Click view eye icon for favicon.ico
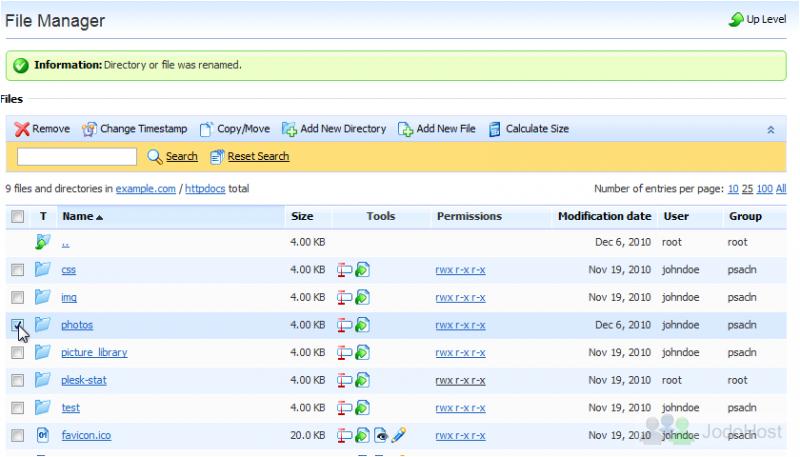 click(x=381, y=435)
